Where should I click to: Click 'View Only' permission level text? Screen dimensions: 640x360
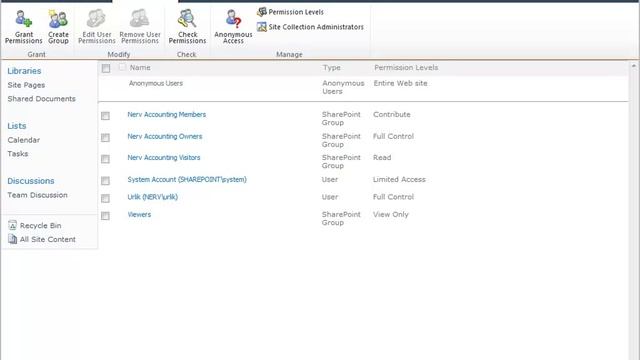pyautogui.click(x=391, y=214)
